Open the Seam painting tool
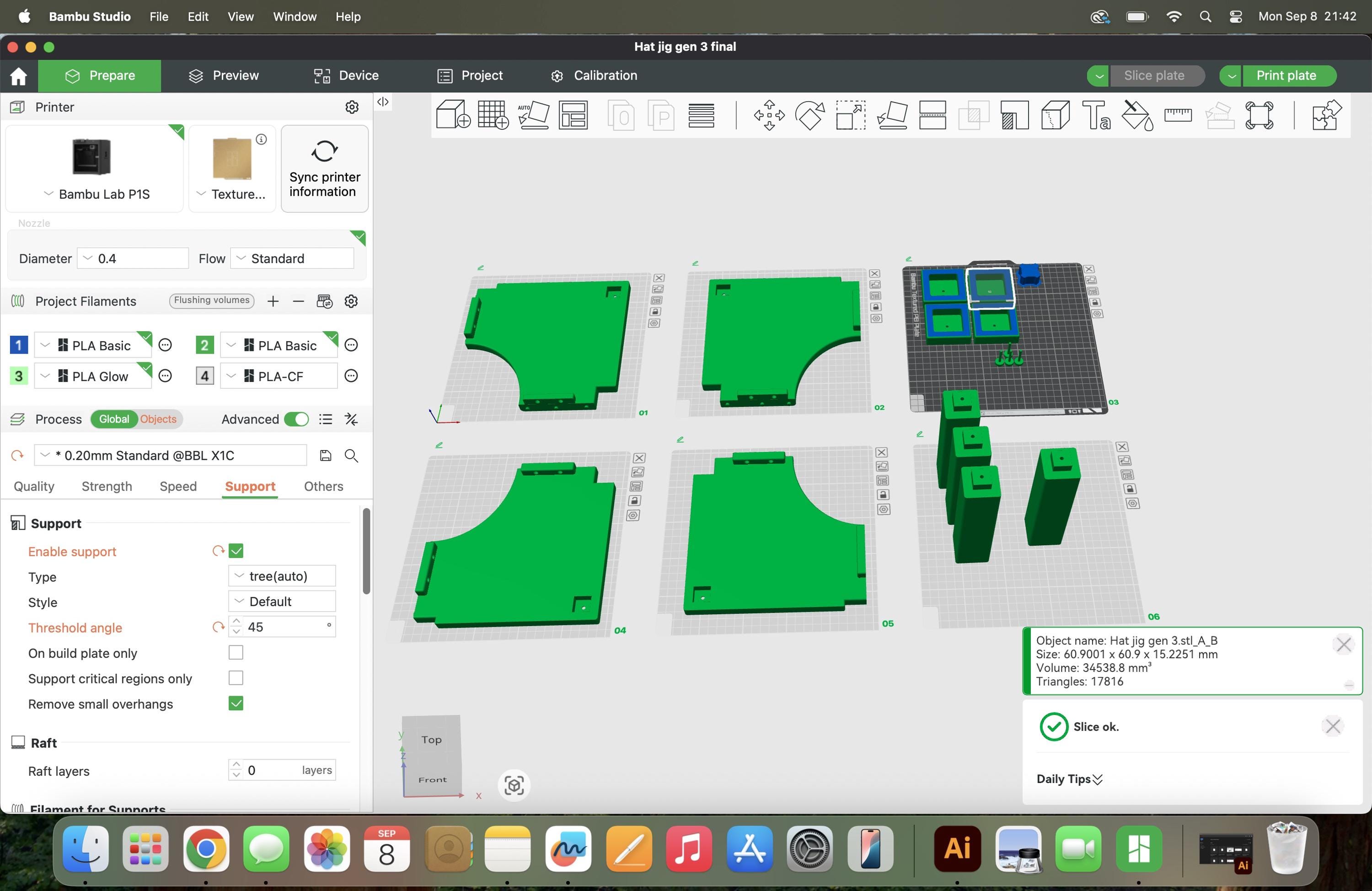1372x891 pixels. [1055, 115]
